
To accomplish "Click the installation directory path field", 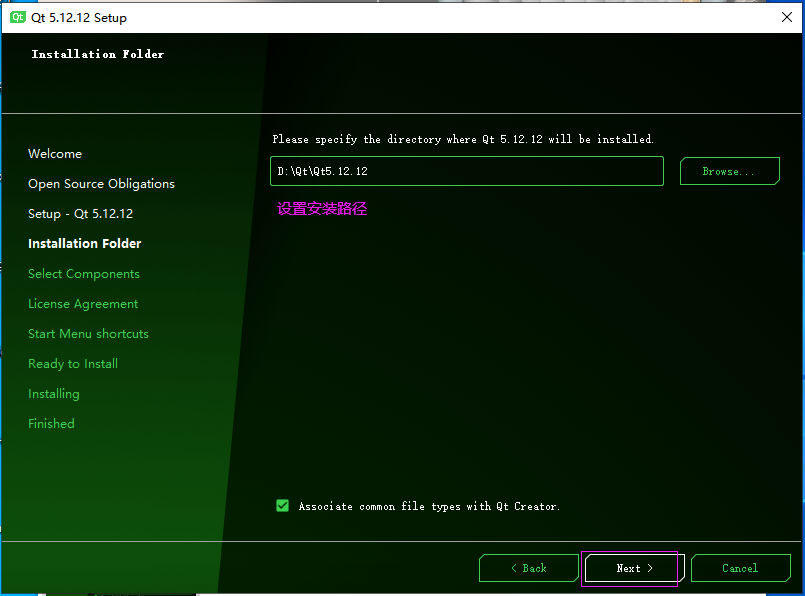I will pyautogui.click(x=467, y=171).
